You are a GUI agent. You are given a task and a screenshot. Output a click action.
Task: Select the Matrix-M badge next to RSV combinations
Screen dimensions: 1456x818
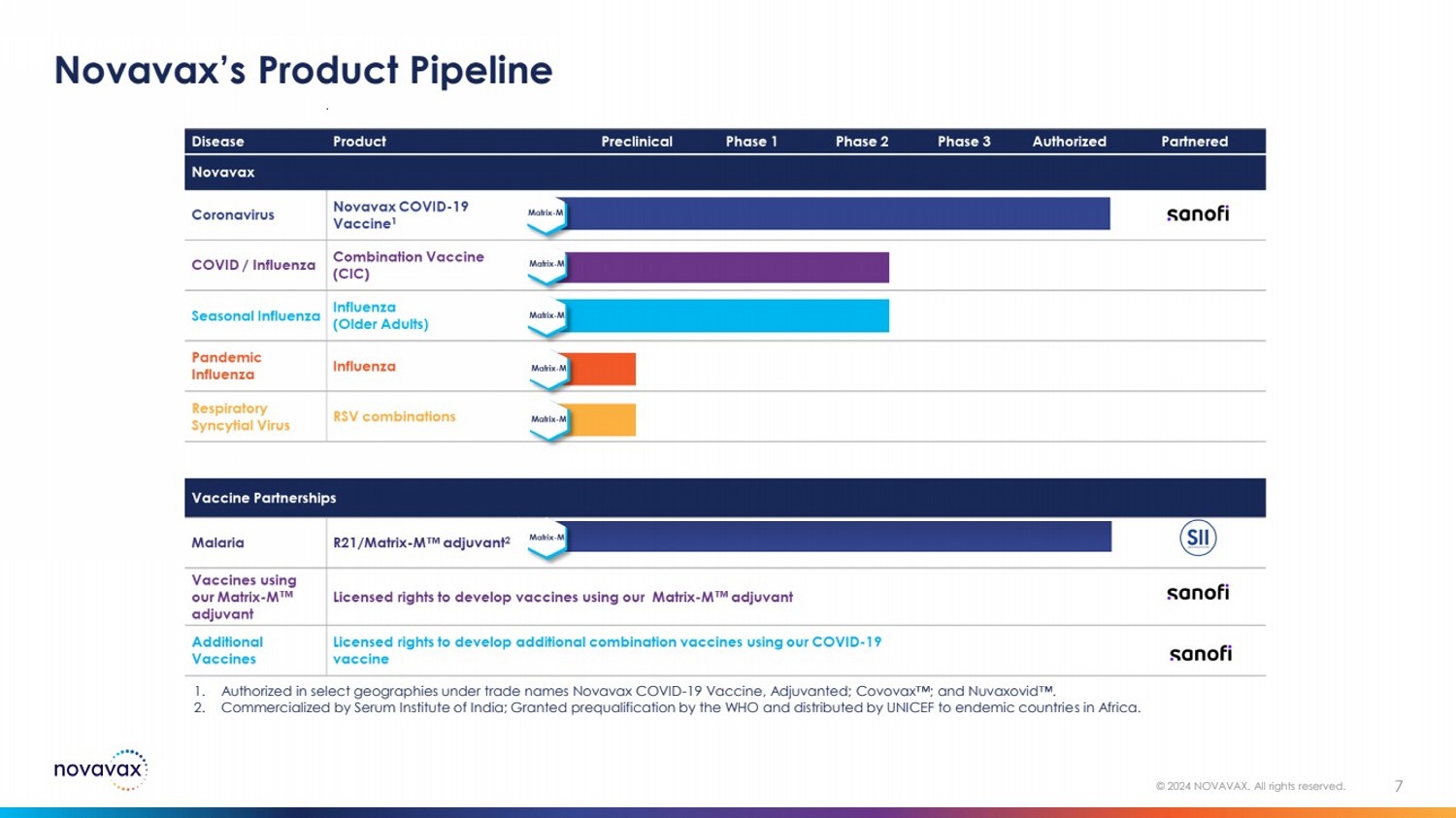coord(549,420)
